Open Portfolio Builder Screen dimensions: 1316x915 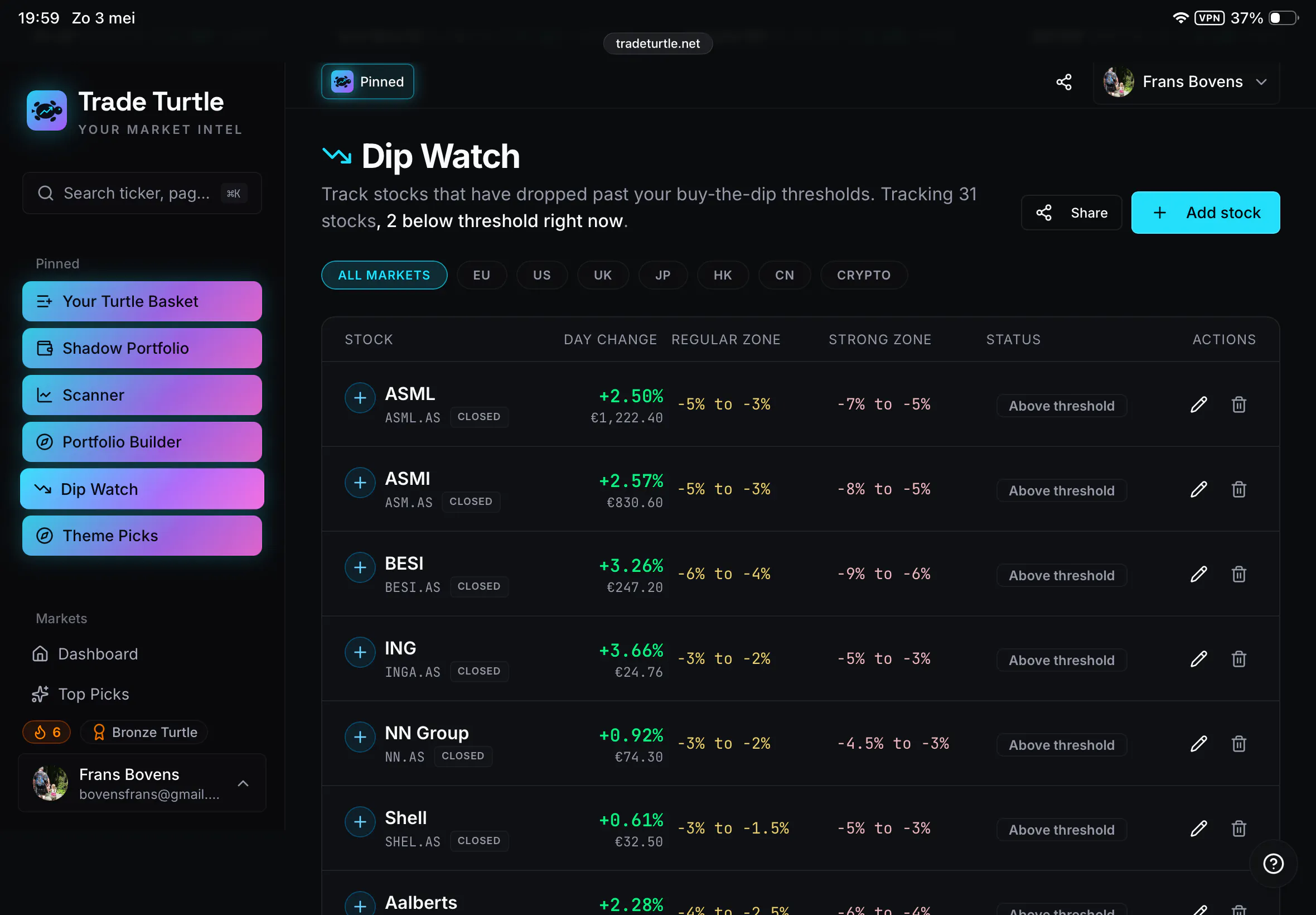tap(142, 442)
